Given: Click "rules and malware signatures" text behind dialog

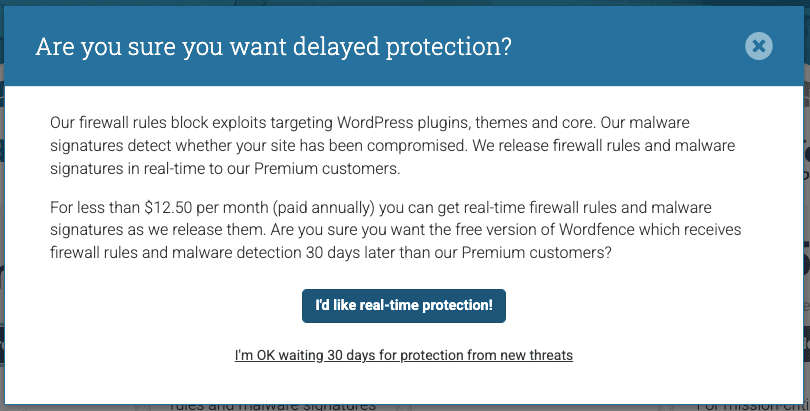Looking at the screenshot, I should [272, 405].
